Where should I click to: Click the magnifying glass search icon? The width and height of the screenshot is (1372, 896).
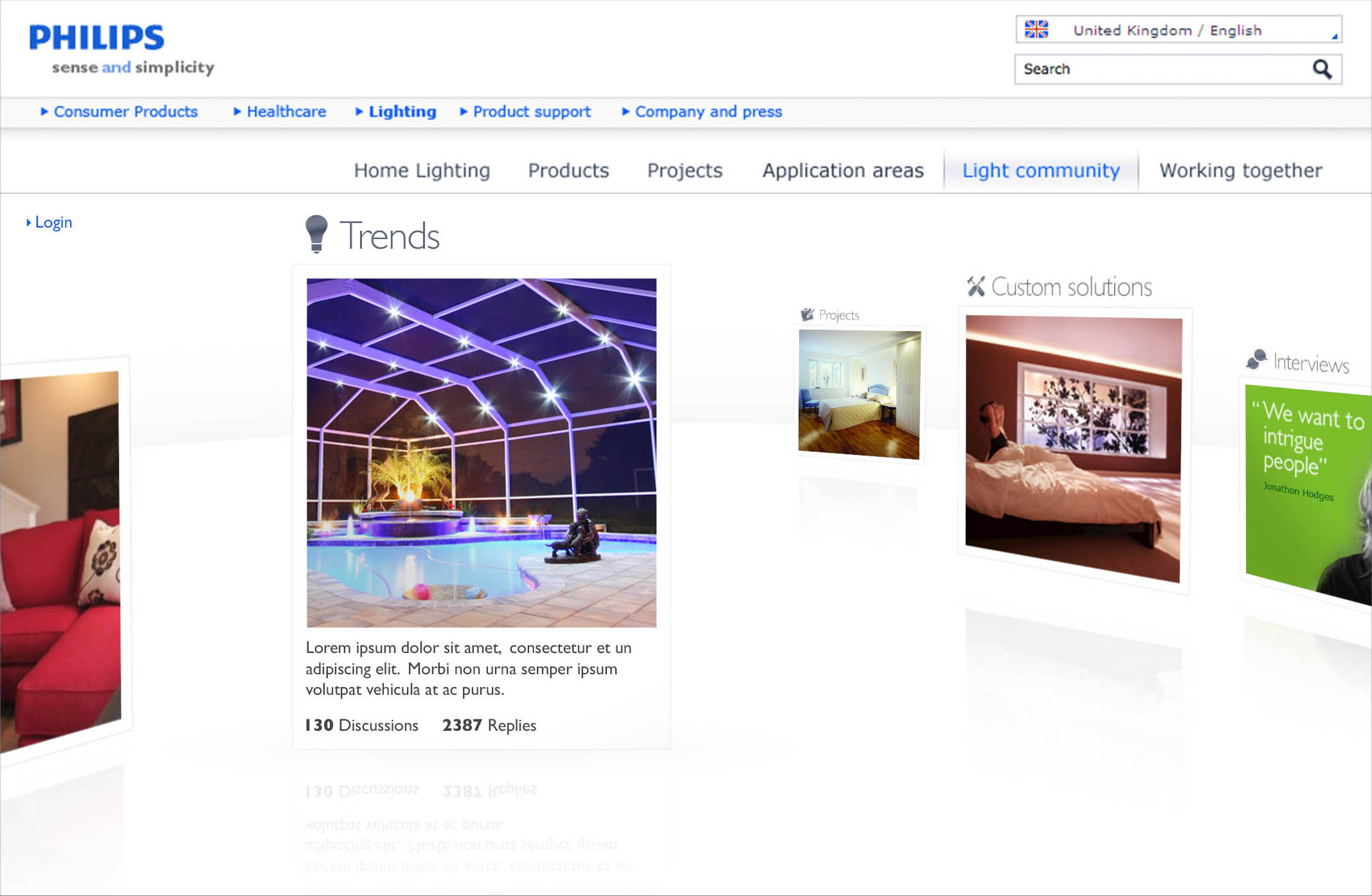(x=1322, y=69)
